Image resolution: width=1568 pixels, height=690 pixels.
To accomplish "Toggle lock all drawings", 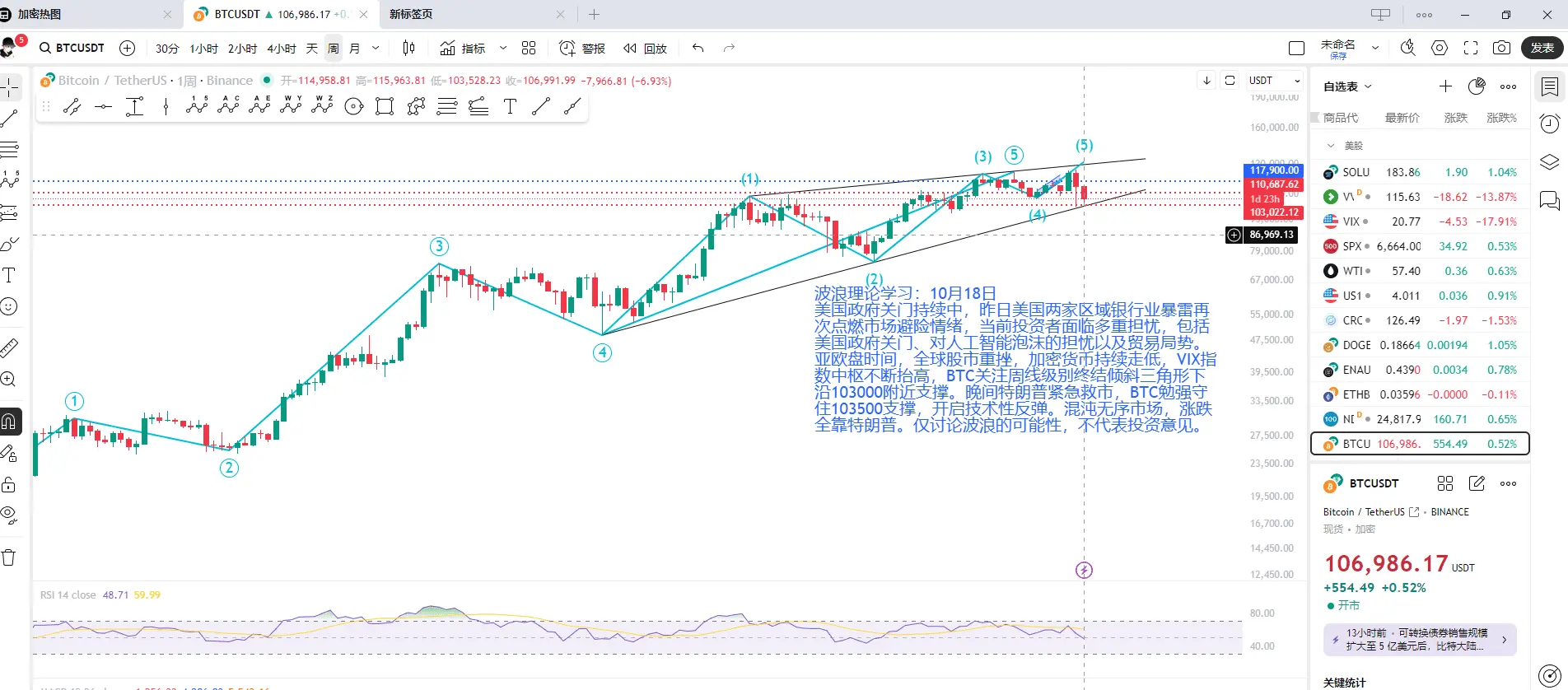I will click(10, 484).
